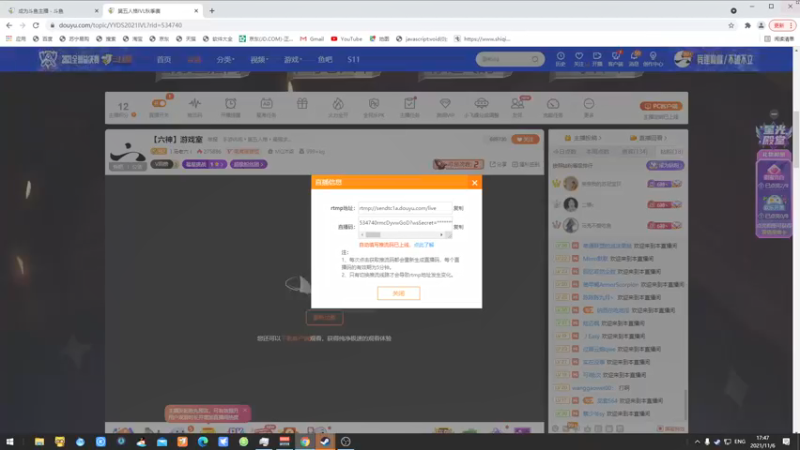The image size is (800, 450).
Task: Open the 首页 home nav item
Action: point(164,60)
